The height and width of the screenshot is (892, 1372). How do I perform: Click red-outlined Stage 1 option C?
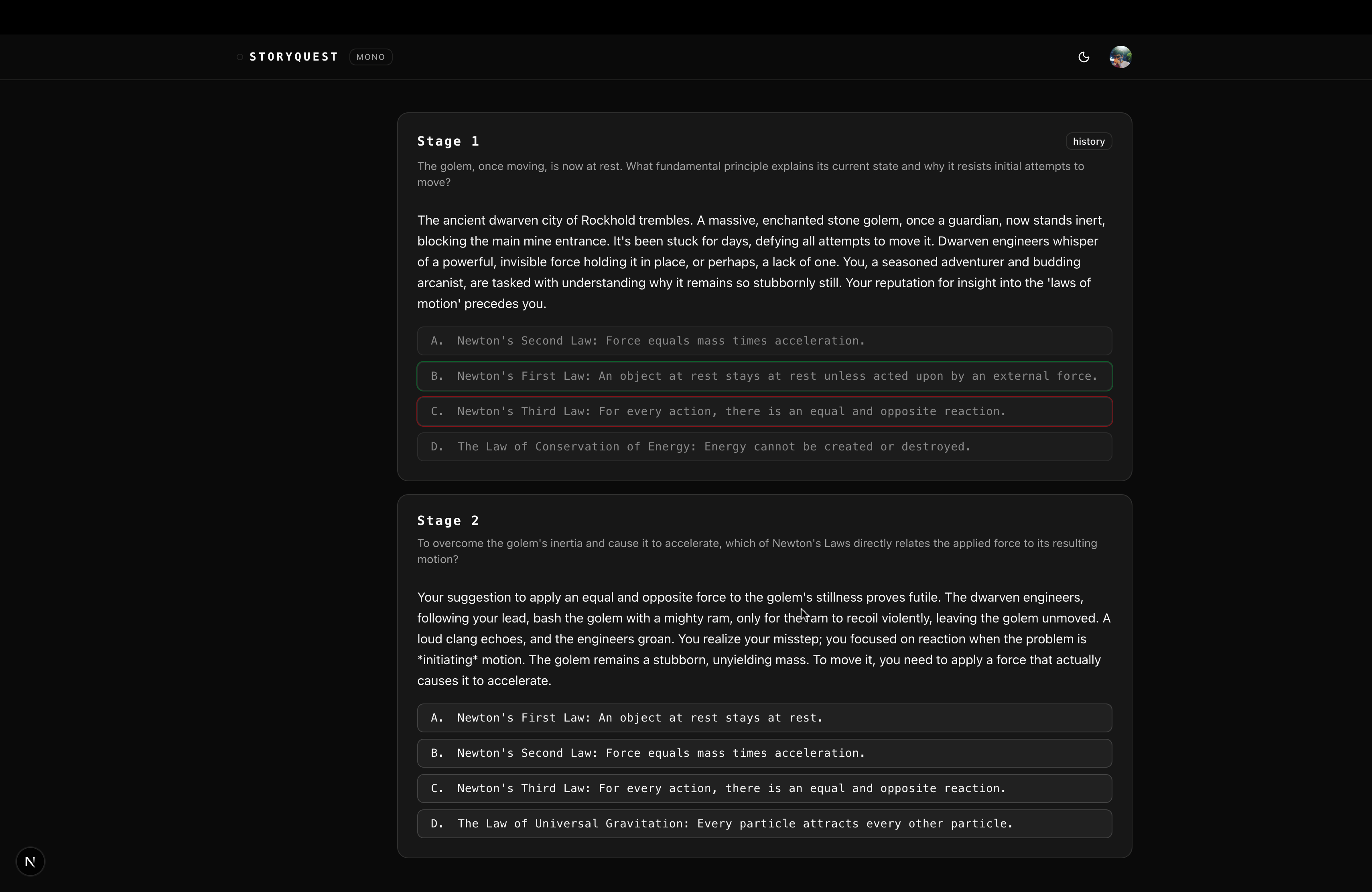(x=764, y=412)
